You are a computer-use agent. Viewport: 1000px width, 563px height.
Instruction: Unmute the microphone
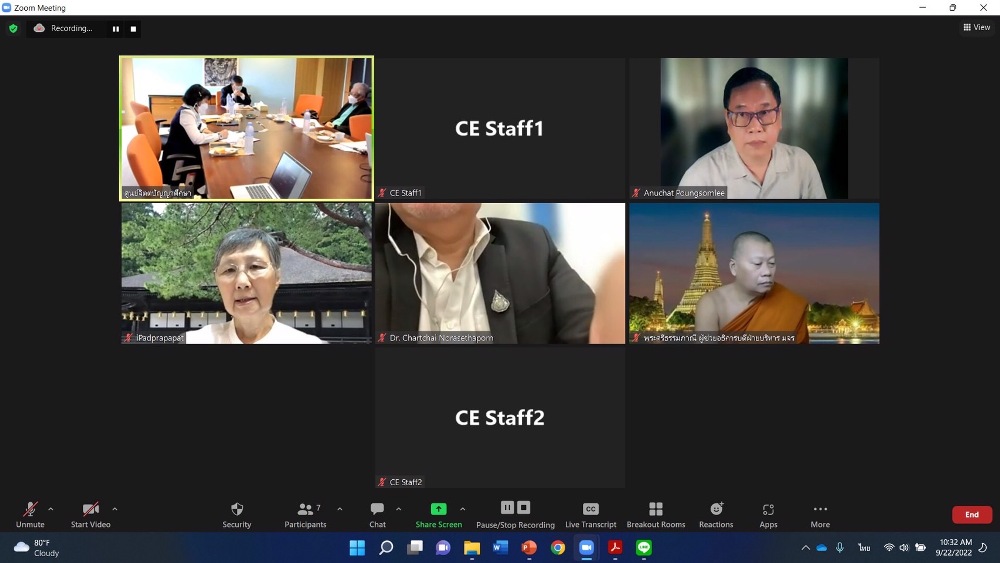30,514
